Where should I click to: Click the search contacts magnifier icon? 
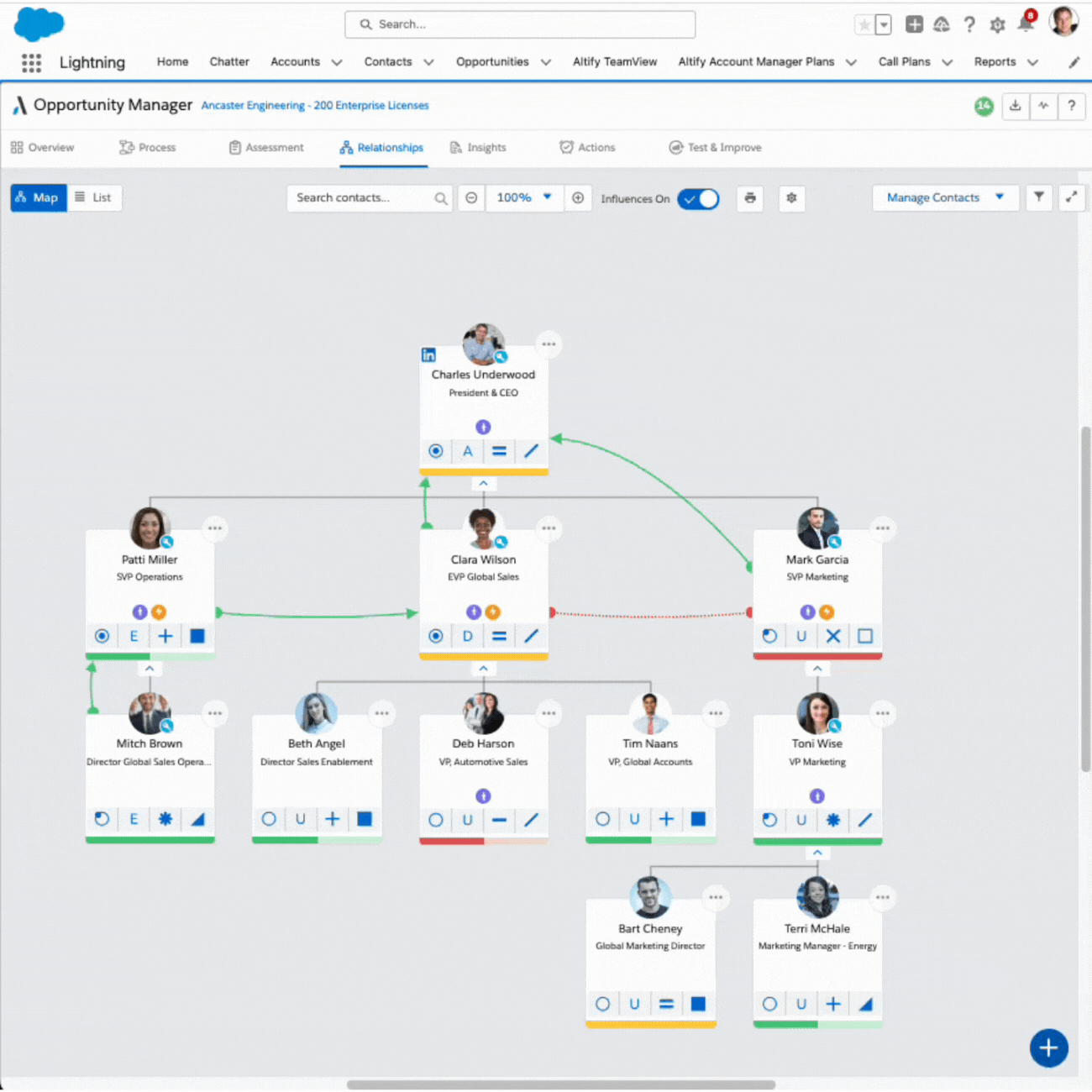click(x=440, y=198)
